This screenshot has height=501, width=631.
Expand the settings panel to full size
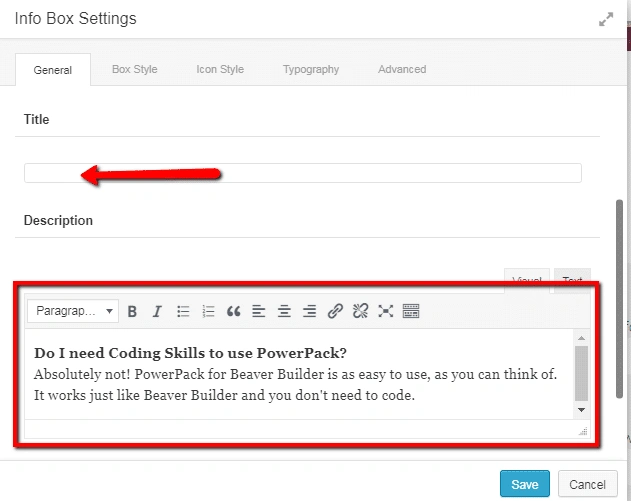(606, 19)
